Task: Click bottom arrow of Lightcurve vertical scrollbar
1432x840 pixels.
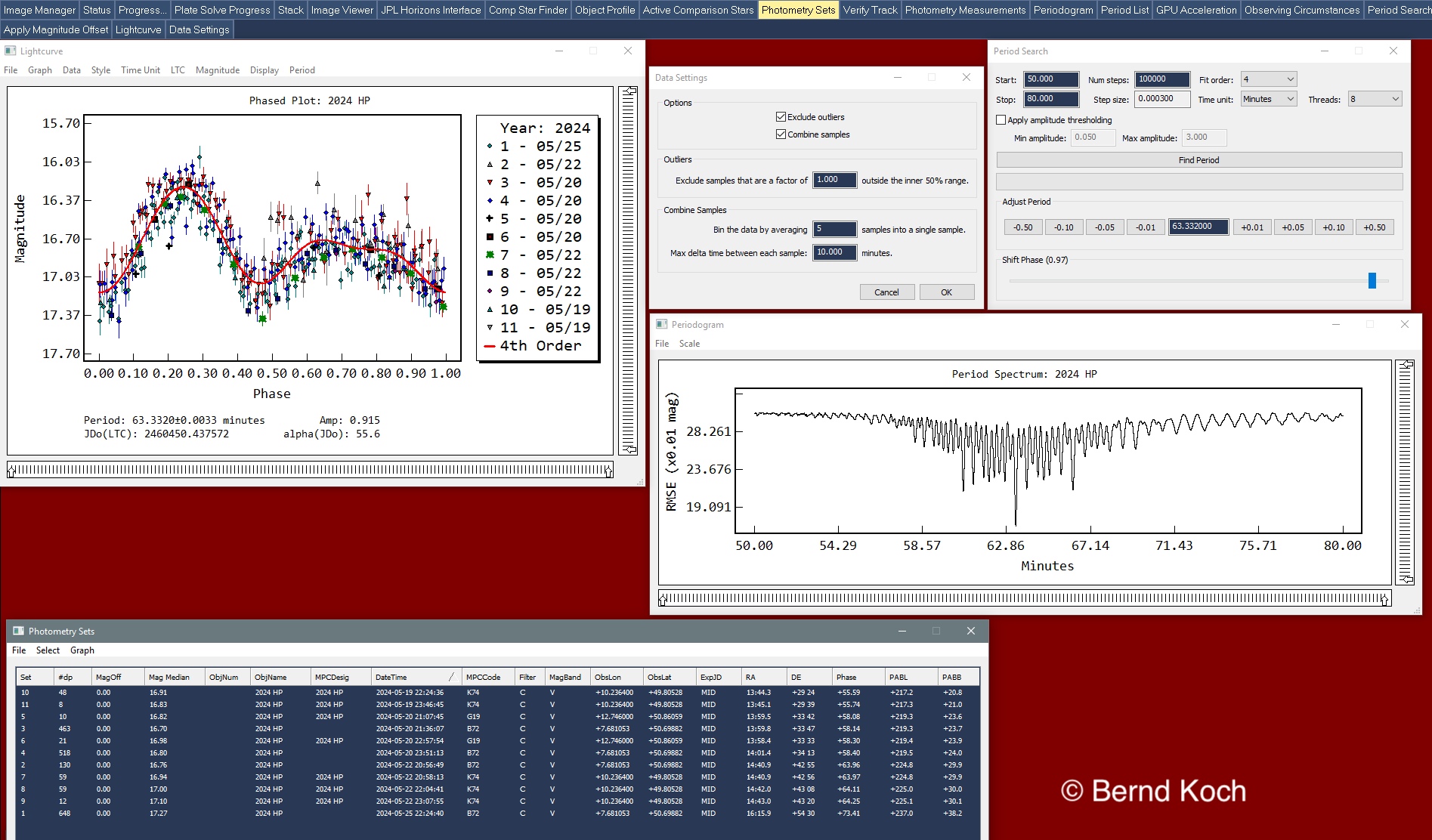Action: [x=628, y=449]
